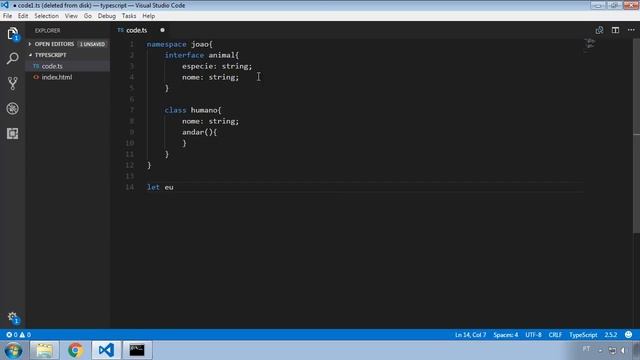This screenshot has width=640, height=360.
Task: Click Visual Studio Code taskbar icon
Action: (106, 350)
